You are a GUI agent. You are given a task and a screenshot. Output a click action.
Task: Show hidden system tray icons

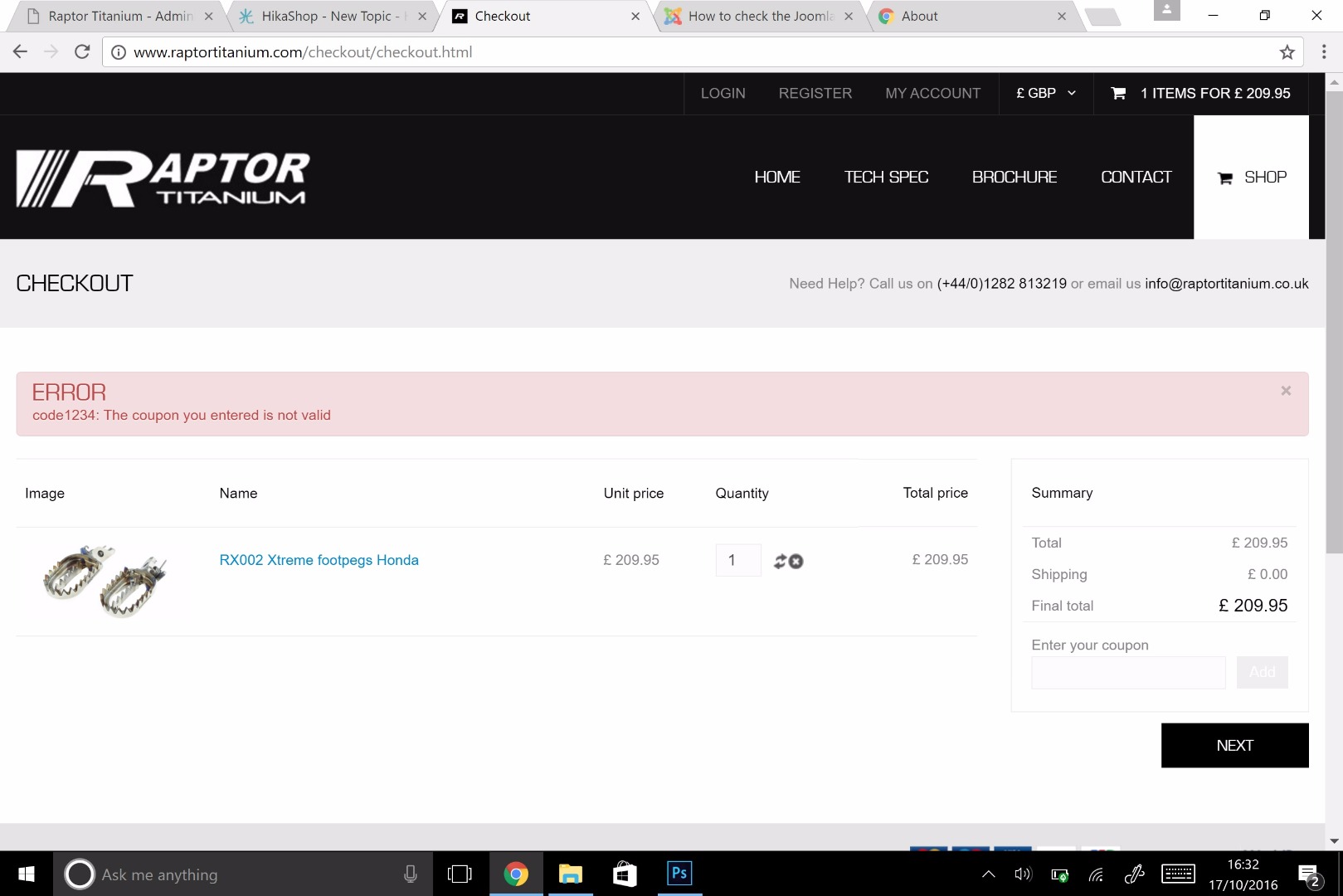(x=988, y=874)
